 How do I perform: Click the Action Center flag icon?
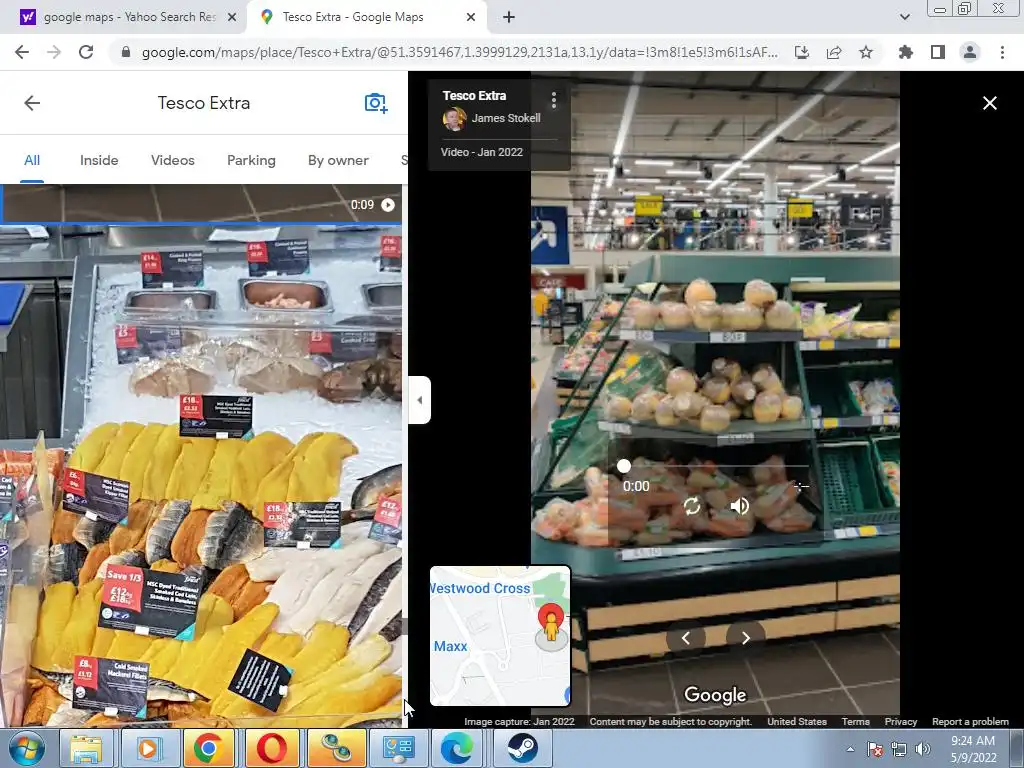coord(875,749)
